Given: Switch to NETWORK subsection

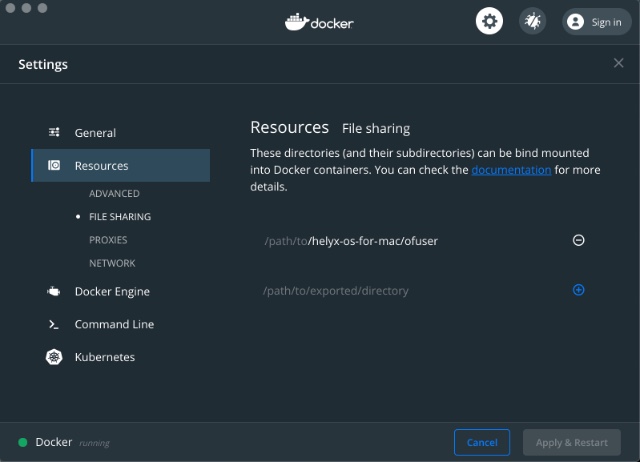Looking at the screenshot, I should pos(112,263).
